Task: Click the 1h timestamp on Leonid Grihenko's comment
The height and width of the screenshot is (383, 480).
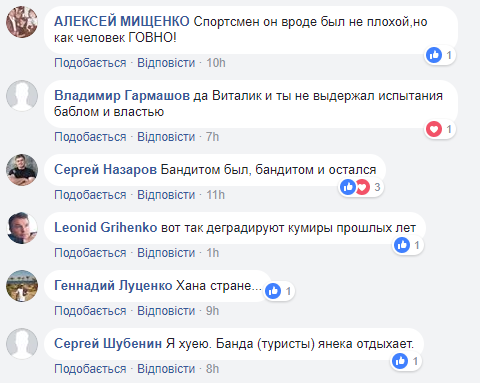Action: coord(212,253)
